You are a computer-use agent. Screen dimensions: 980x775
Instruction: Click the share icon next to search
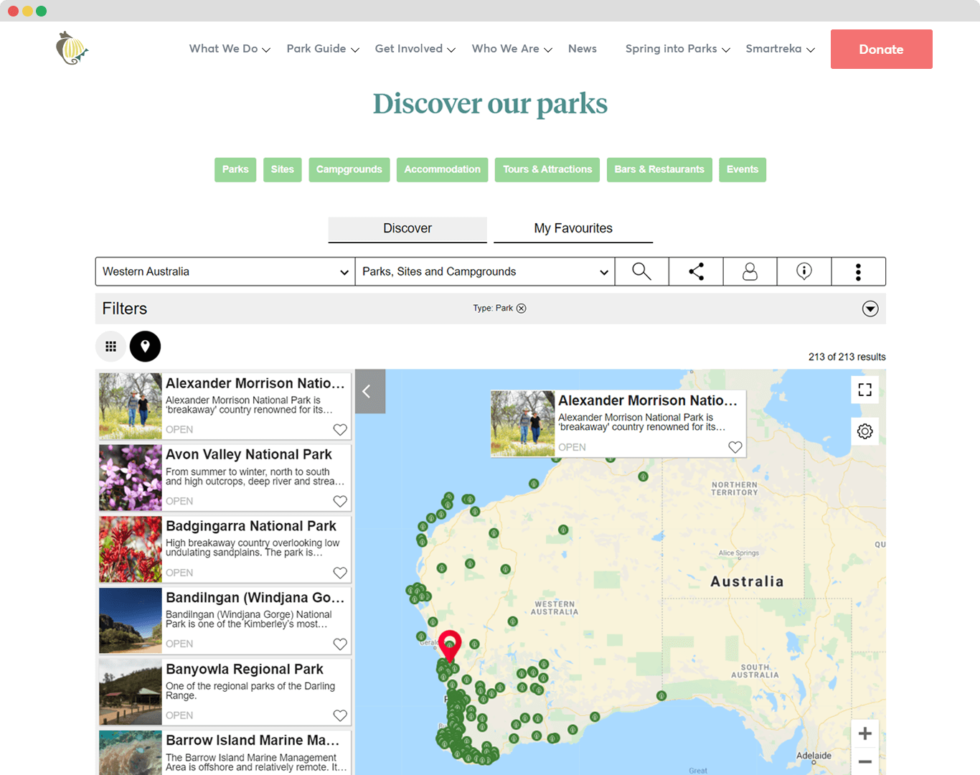pyautogui.click(x=695, y=271)
